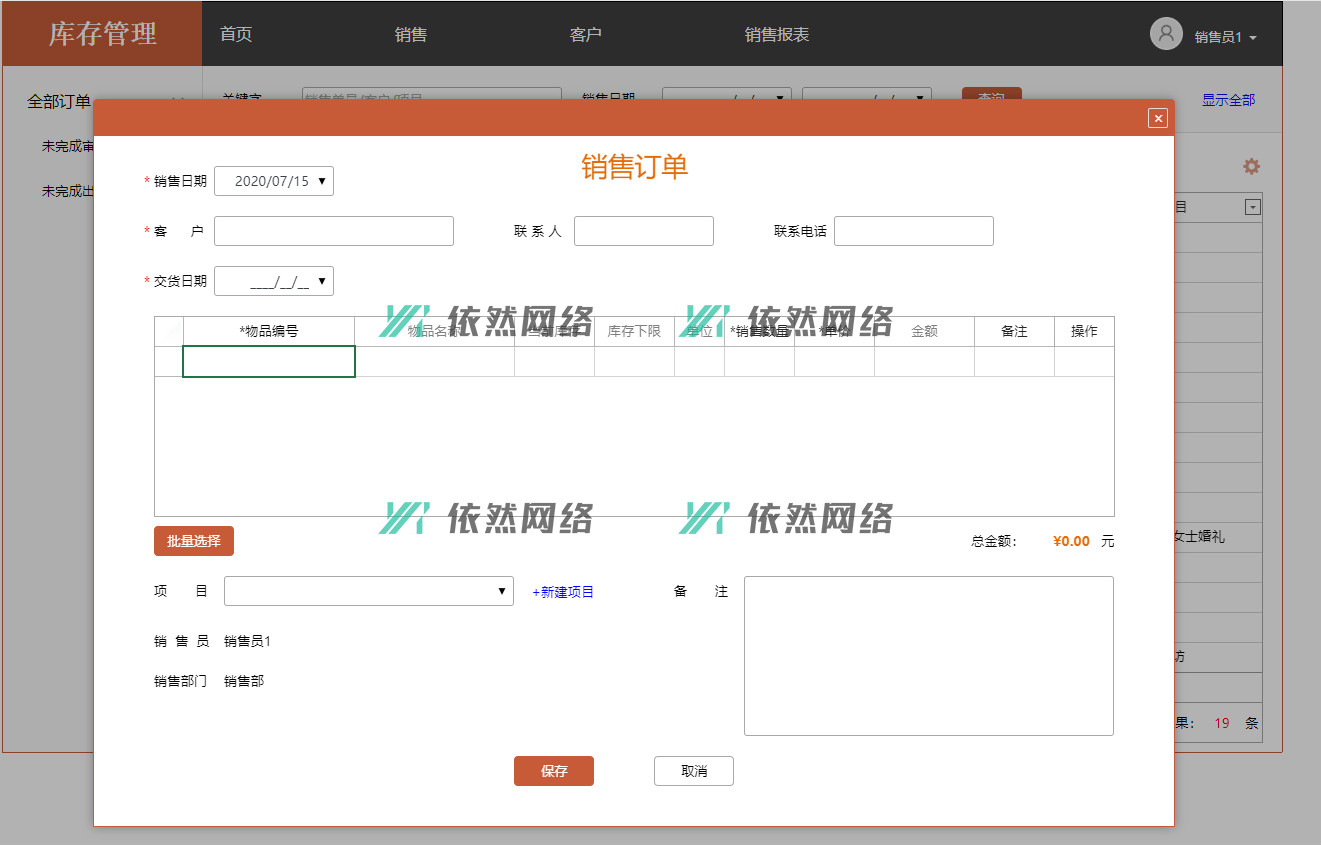
Task: Open the 销售日期 date picker dropdown
Action: click(x=321, y=181)
